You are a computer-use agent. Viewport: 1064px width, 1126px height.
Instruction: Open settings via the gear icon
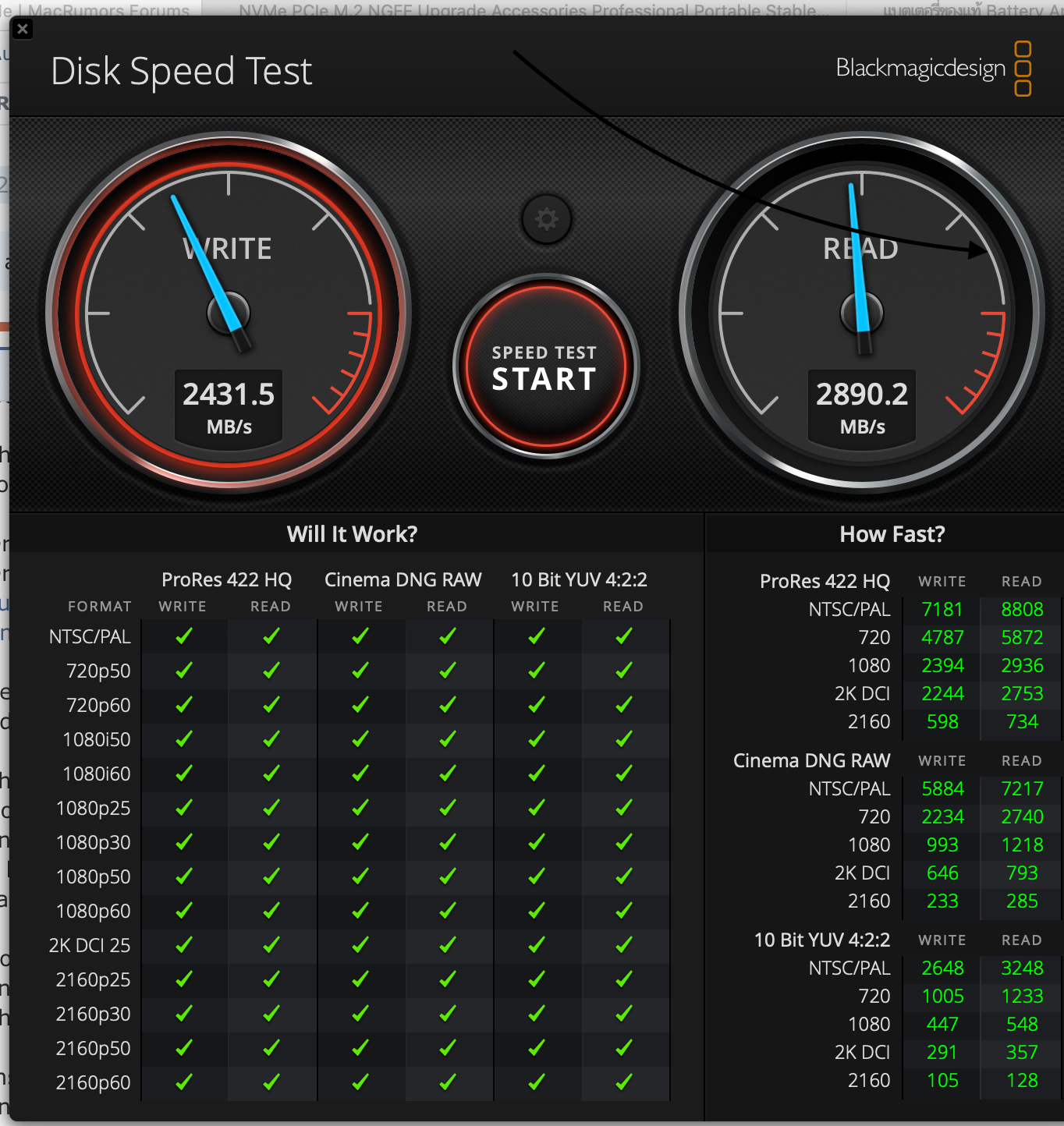coord(546,219)
